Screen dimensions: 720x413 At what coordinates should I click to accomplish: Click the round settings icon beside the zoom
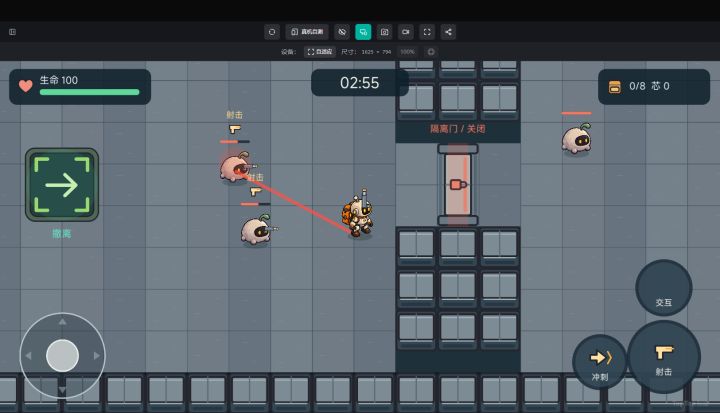tap(431, 52)
